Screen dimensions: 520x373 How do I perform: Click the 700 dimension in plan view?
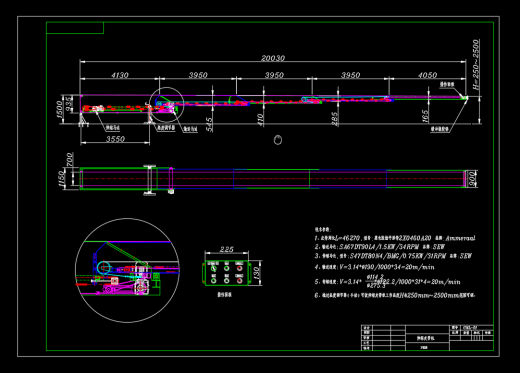[x=69, y=159]
